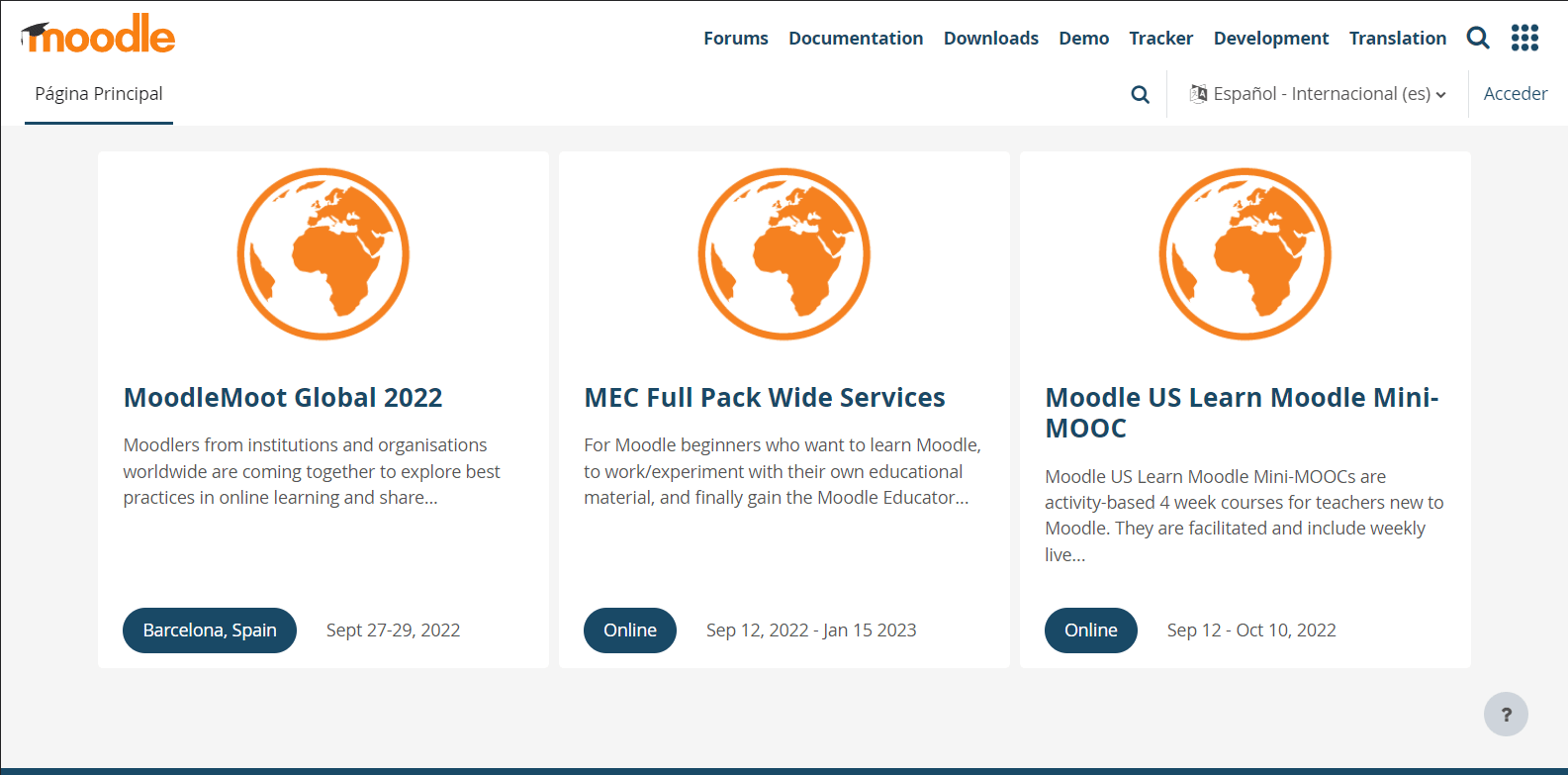Open the MoodleMoot Global 2022 title
This screenshot has height=775, width=1568.
pyautogui.click(x=283, y=398)
